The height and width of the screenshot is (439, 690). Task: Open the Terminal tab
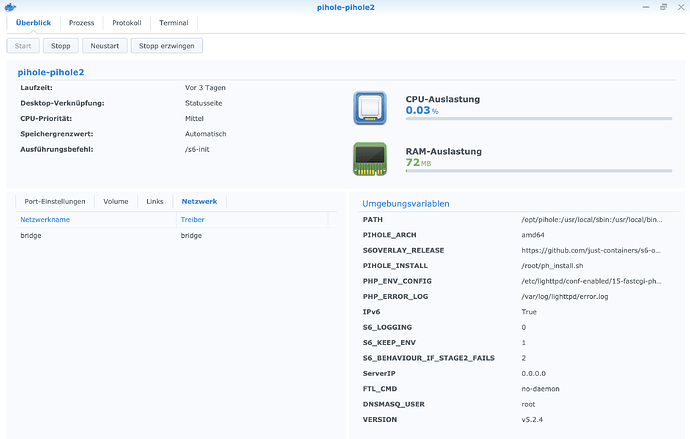tap(174, 23)
